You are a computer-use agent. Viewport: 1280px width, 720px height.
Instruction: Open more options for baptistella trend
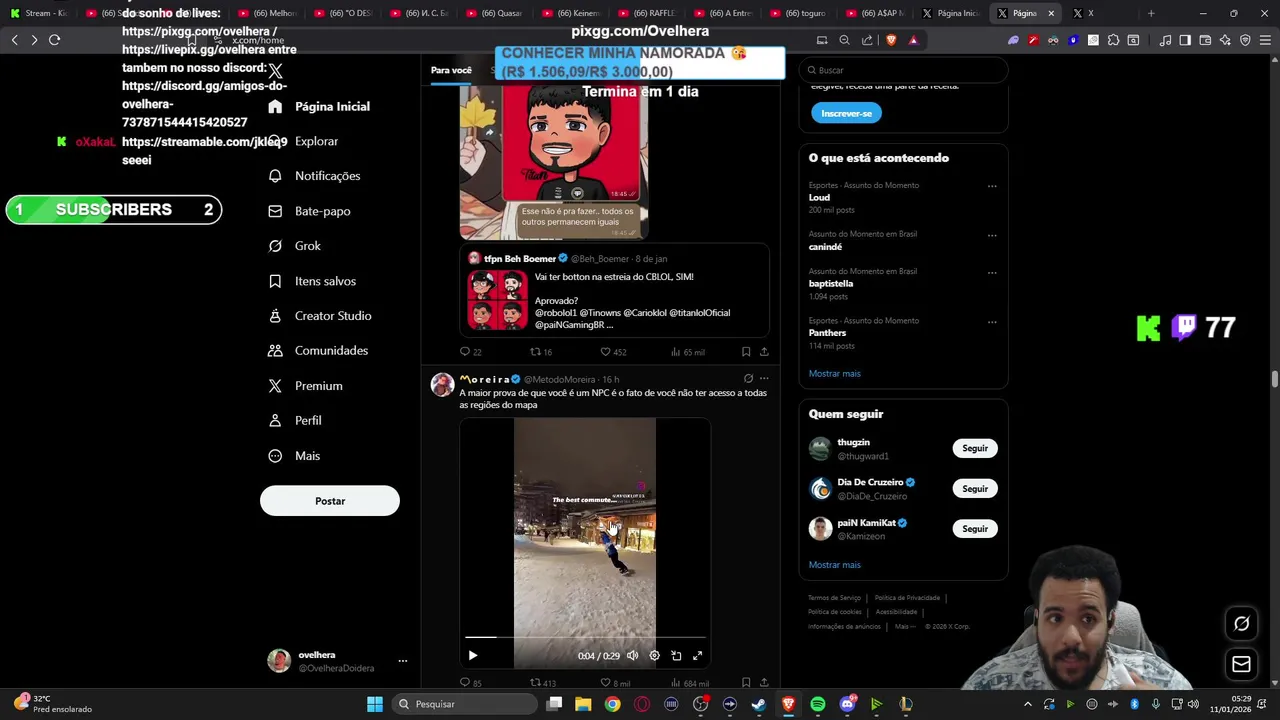tap(992, 272)
